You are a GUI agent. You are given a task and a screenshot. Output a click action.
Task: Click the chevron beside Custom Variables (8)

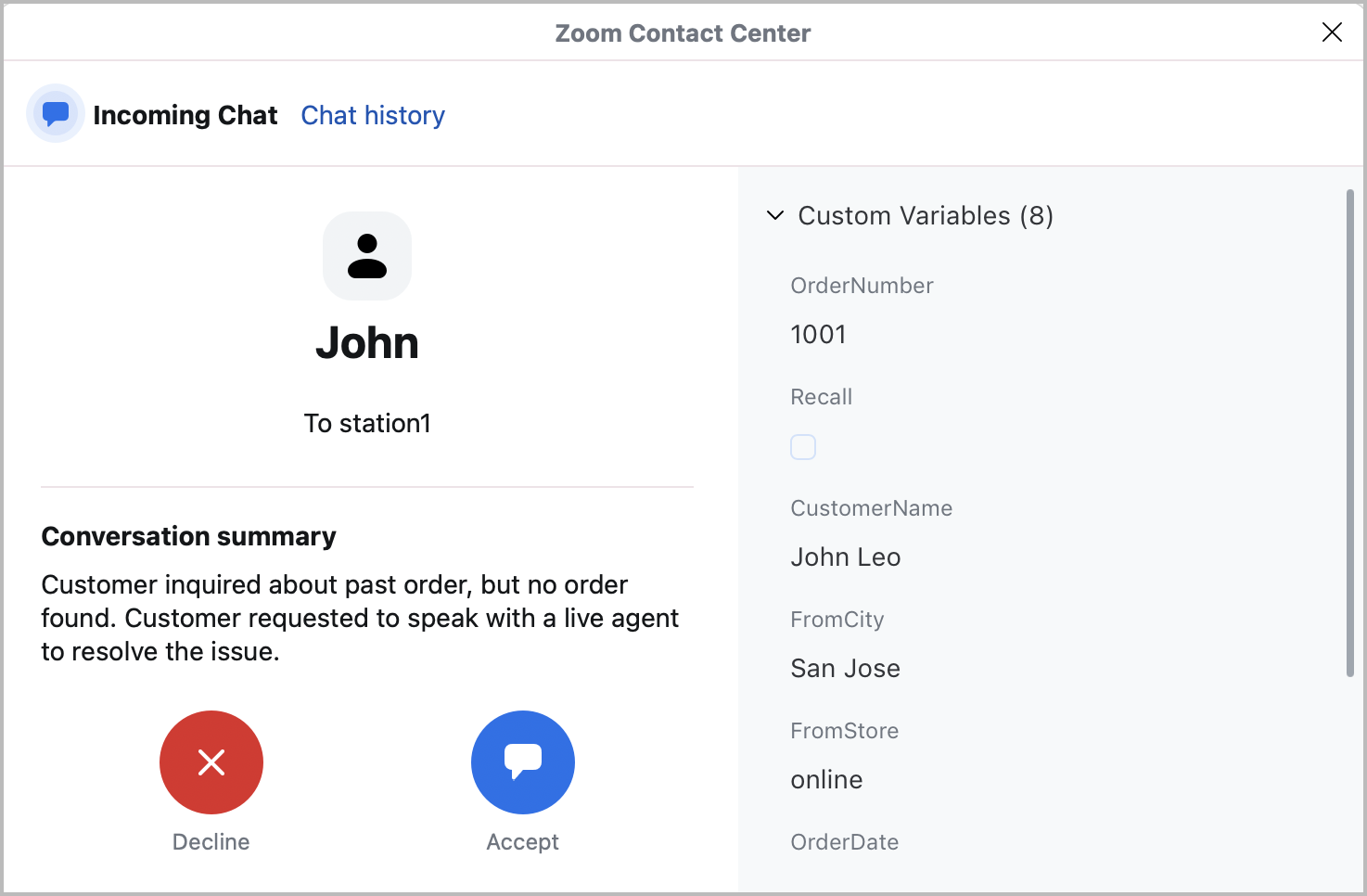click(774, 215)
